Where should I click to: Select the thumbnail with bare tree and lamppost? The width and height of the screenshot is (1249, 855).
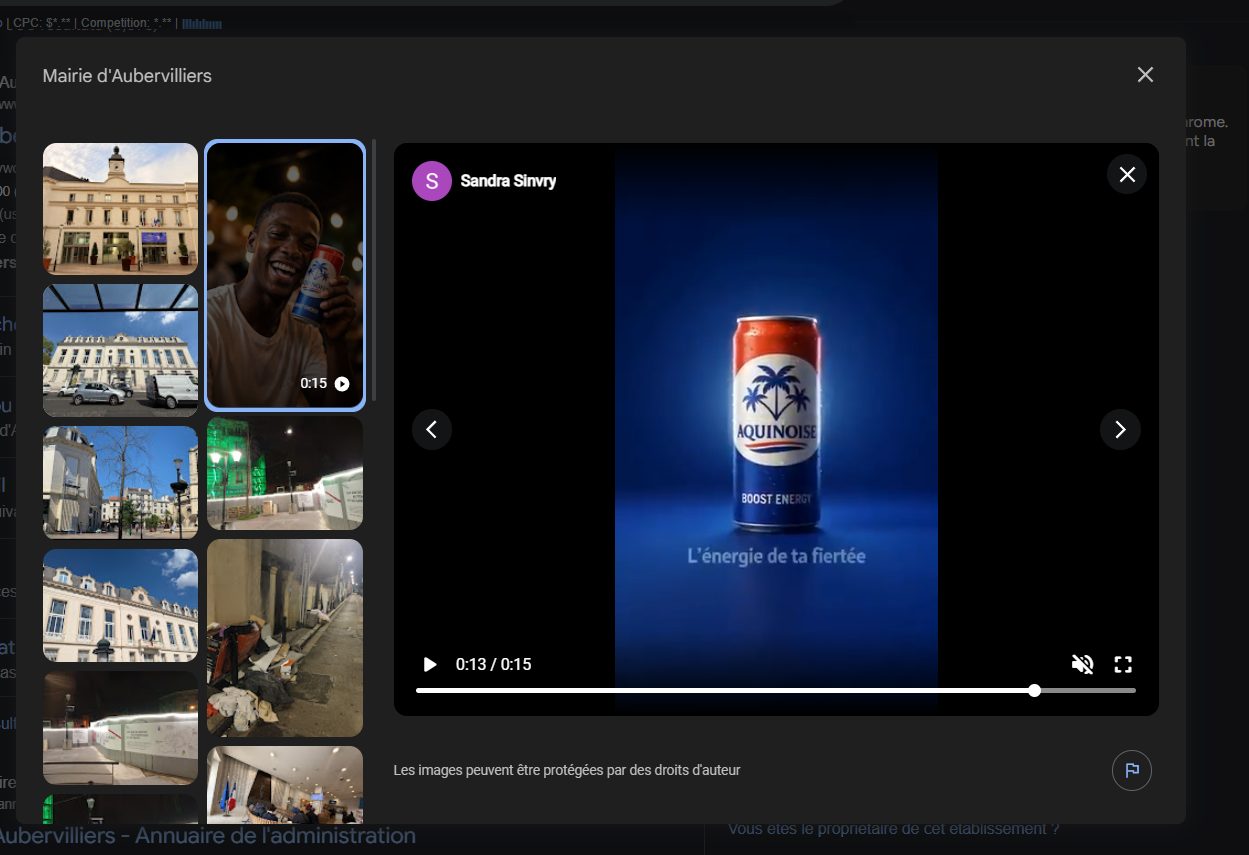[x=120, y=482]
